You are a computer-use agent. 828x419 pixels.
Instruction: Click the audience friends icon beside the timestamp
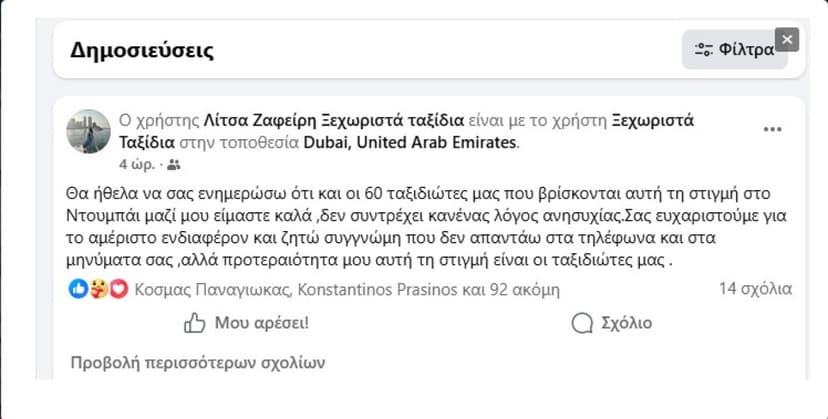tap(174, 163)
